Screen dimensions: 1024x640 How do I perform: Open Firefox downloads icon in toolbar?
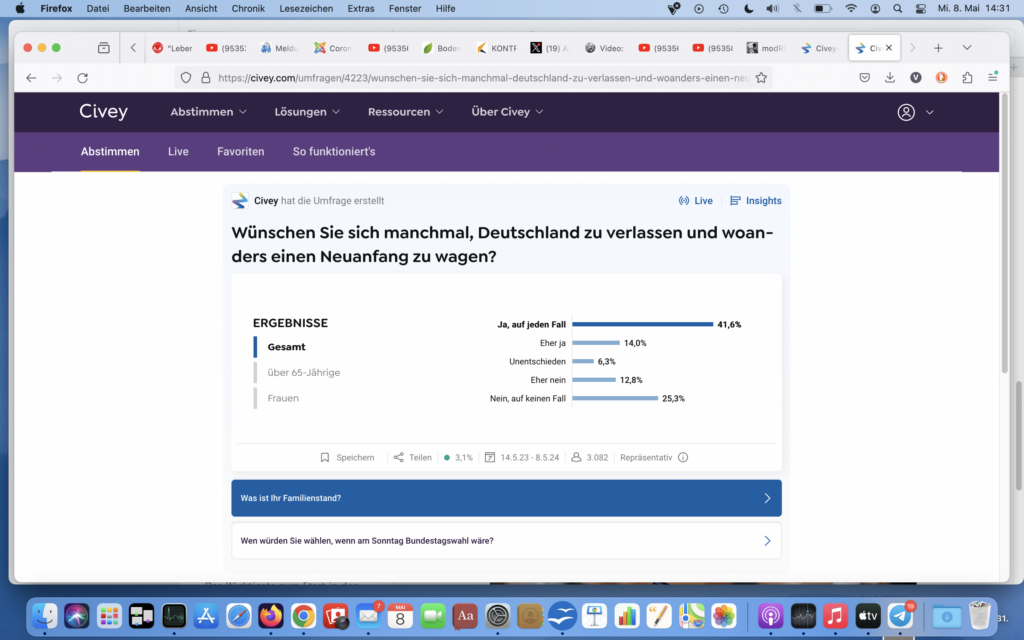(x=890, y=77)
